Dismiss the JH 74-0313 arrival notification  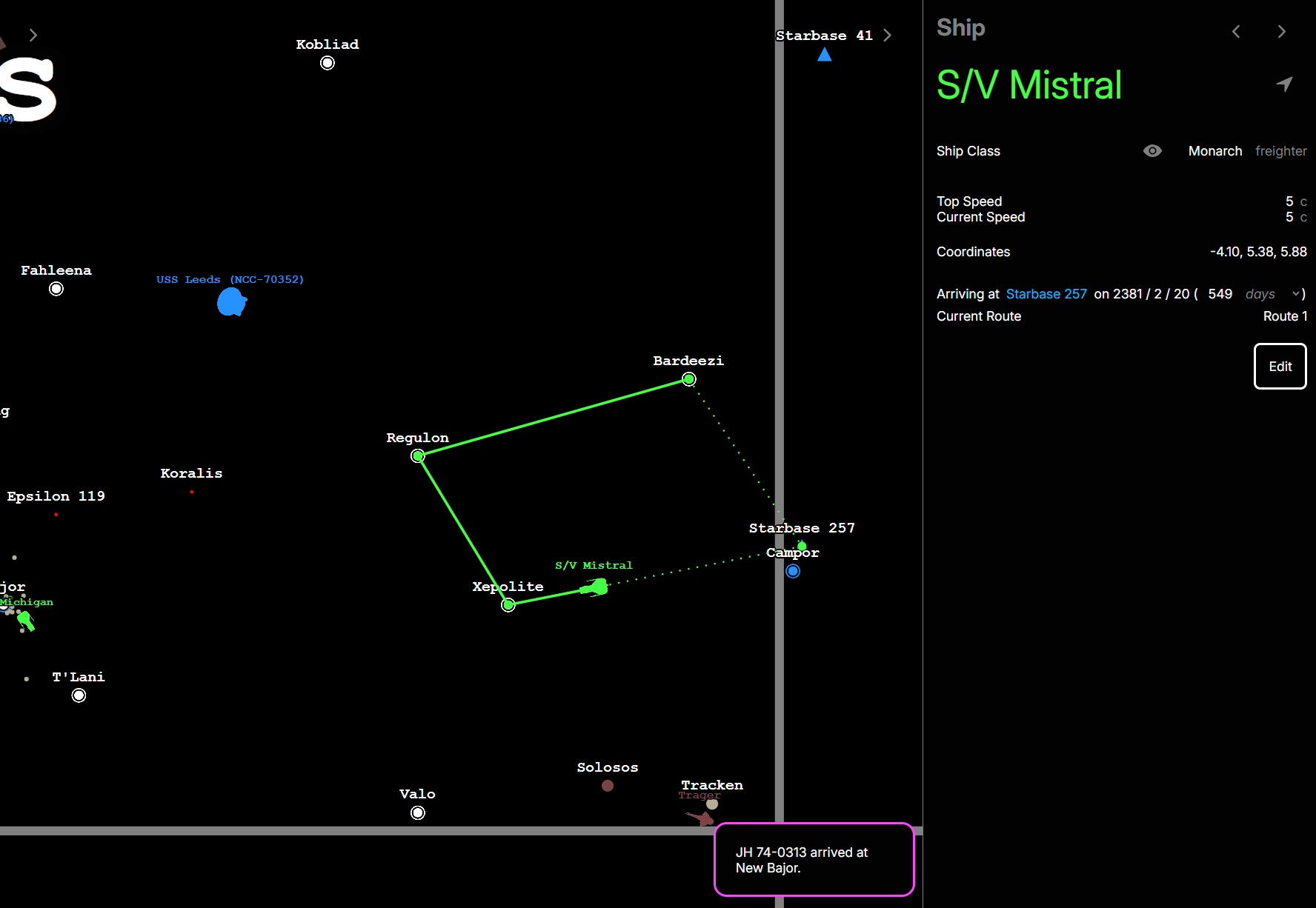coord(814,860)
